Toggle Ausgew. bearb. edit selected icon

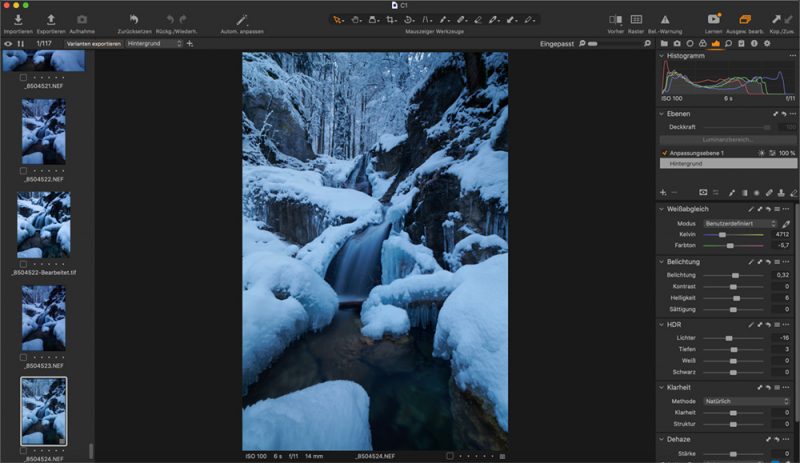click(x=745, y=19)
